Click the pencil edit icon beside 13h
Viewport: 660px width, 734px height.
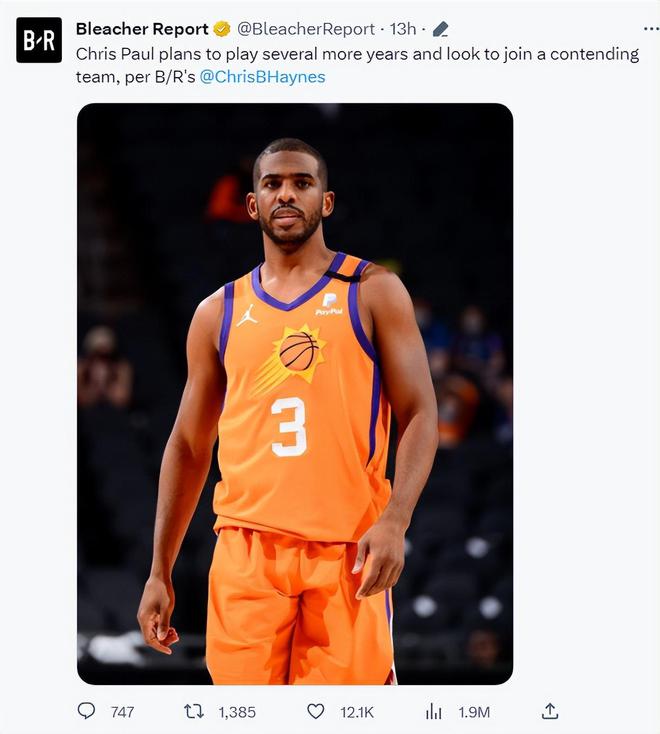click(x=440, y=29)
